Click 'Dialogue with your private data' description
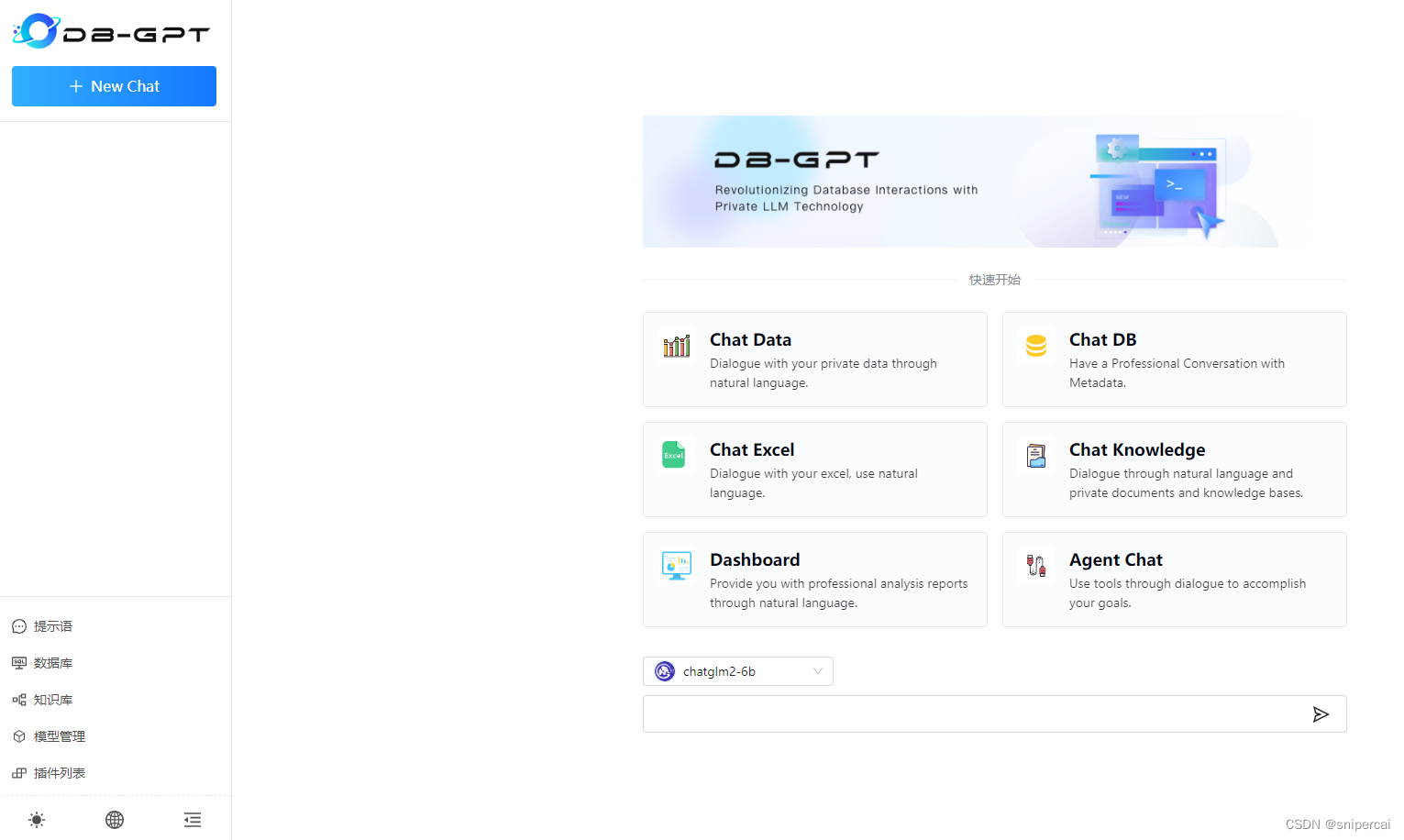 coord(823,373)
